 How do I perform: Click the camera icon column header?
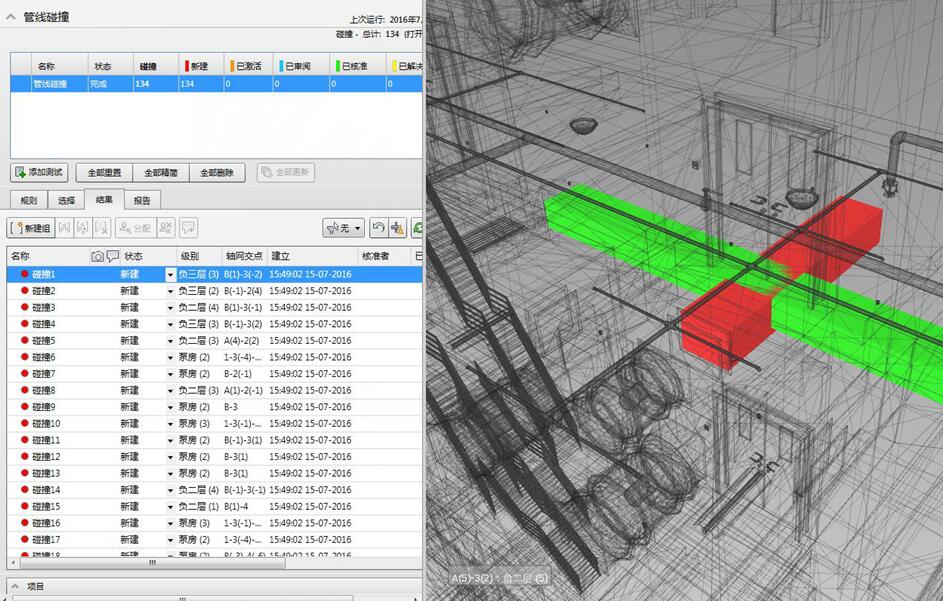point(97,256)
